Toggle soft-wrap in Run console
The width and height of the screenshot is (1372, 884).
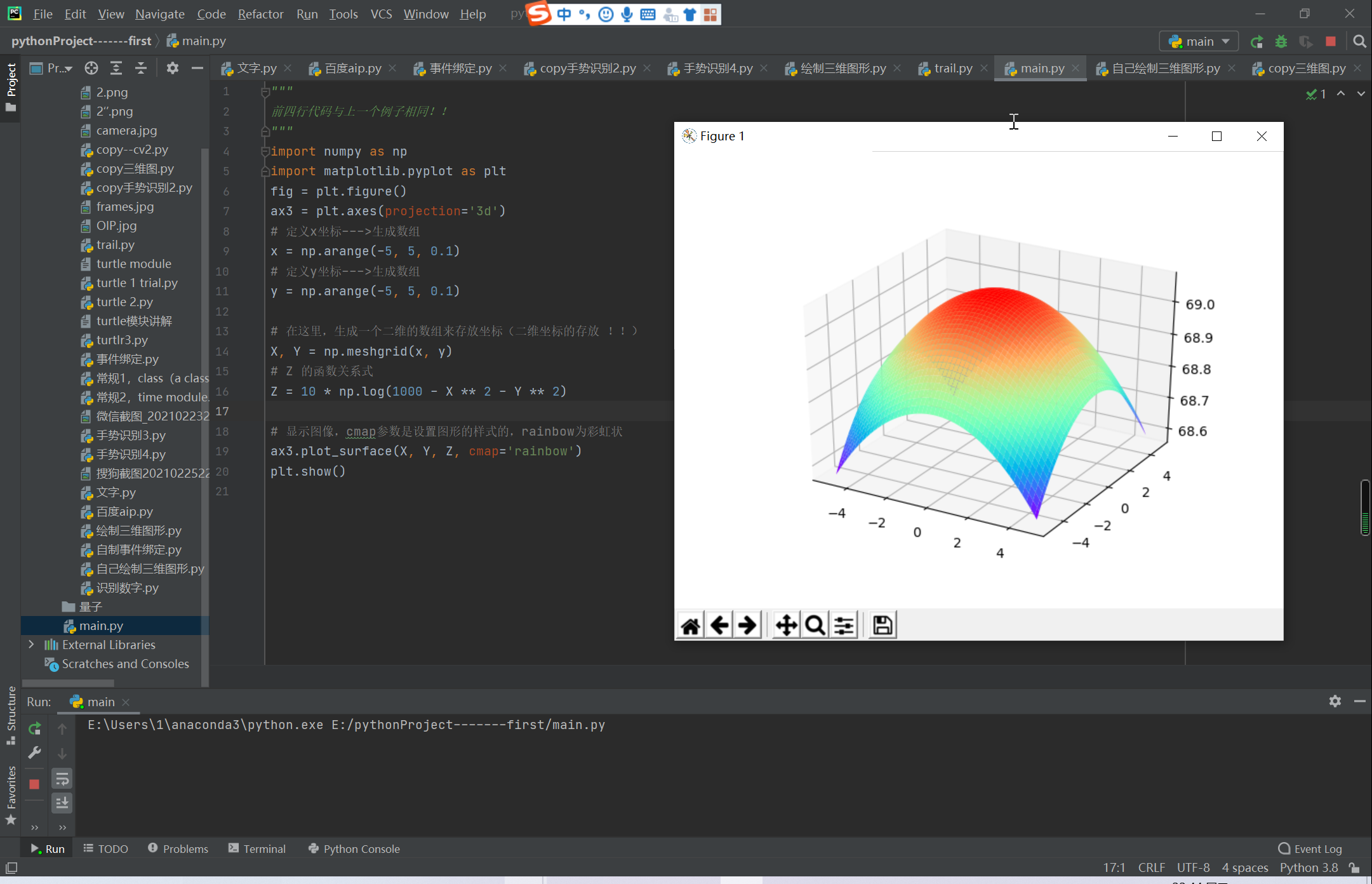coord(62,779)
